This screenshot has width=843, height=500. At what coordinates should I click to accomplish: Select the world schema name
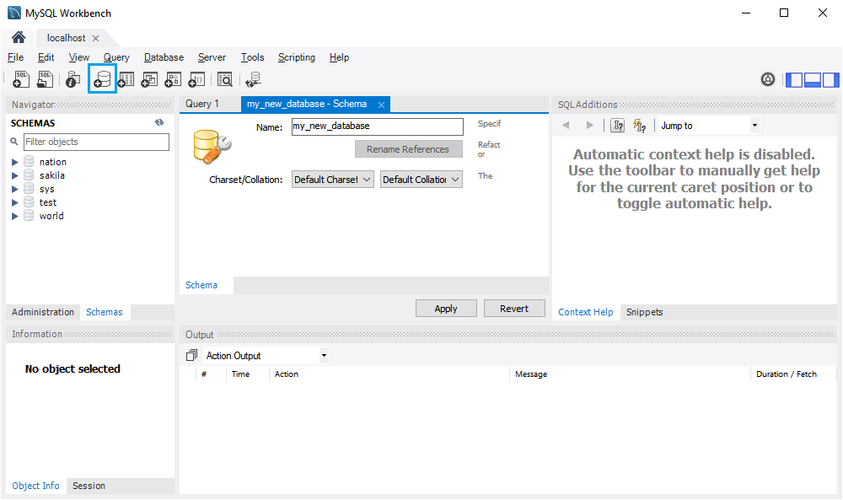(x=51, y=216)
